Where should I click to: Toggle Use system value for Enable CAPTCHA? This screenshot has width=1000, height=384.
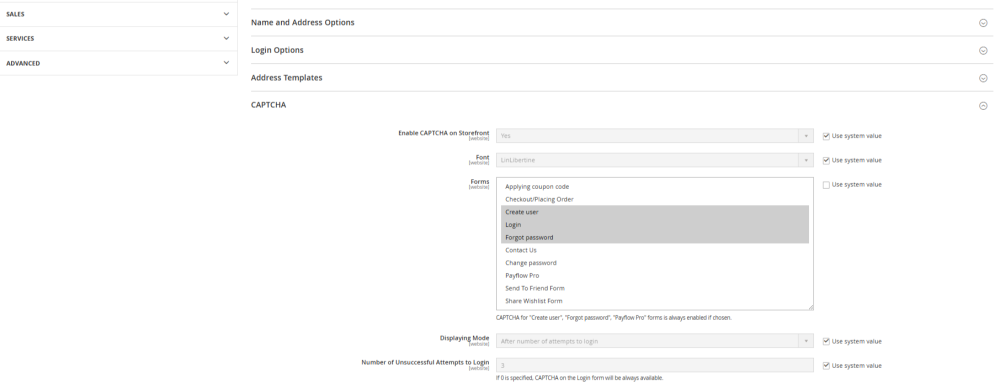pos(826,136)
